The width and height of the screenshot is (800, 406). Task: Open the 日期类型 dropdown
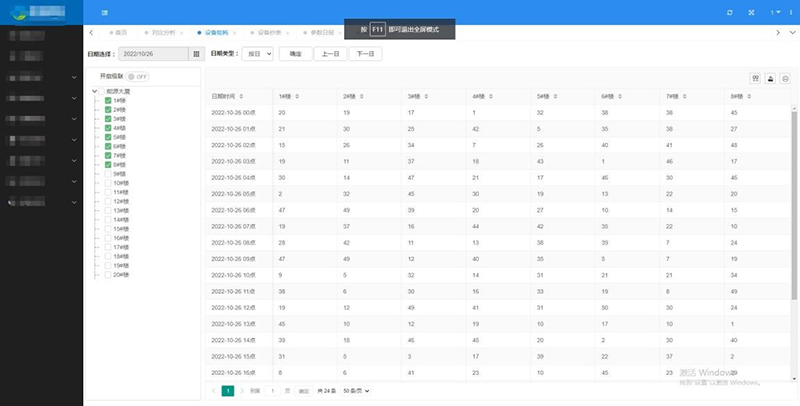[257, 54]
